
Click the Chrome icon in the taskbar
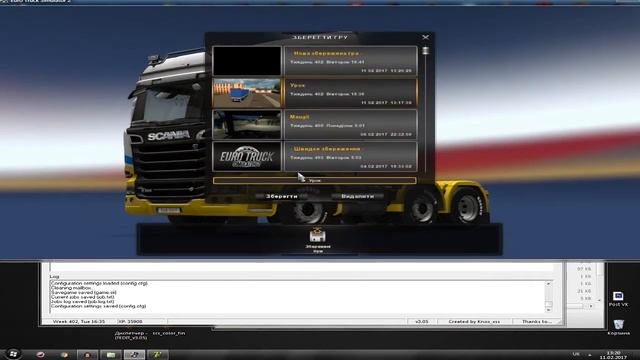(64, 354)
